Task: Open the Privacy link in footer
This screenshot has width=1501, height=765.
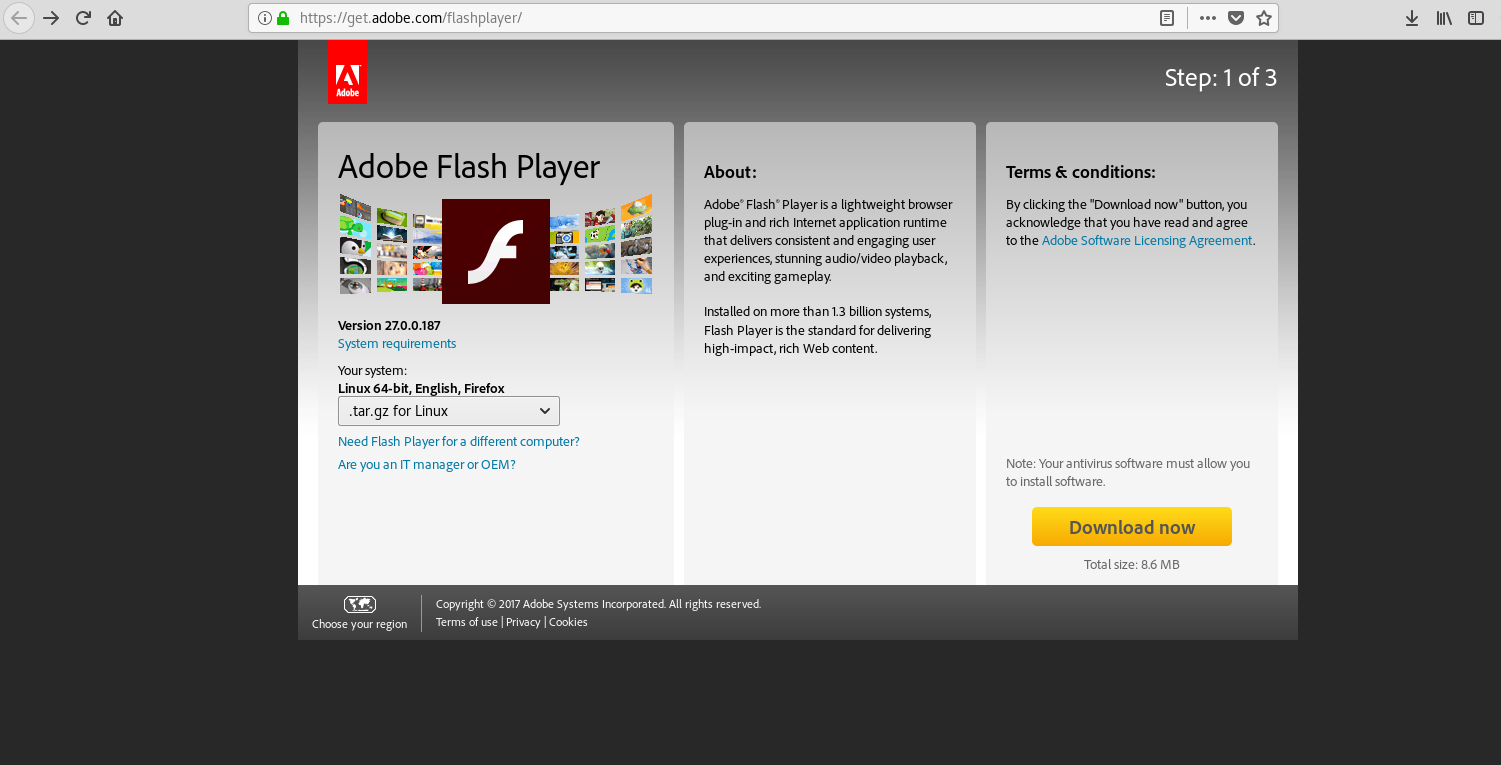Action: 523,622
